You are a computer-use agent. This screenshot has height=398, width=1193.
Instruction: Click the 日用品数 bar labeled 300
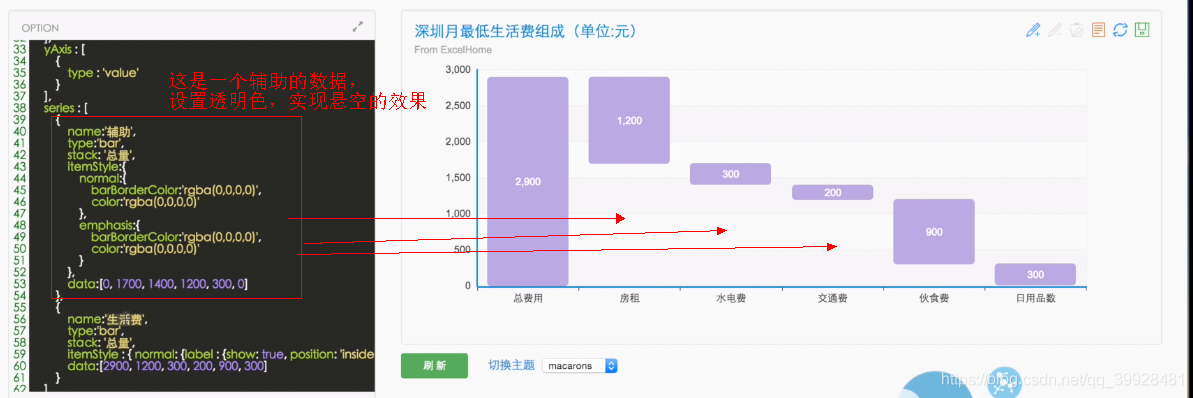click(x=1035, y=275)
